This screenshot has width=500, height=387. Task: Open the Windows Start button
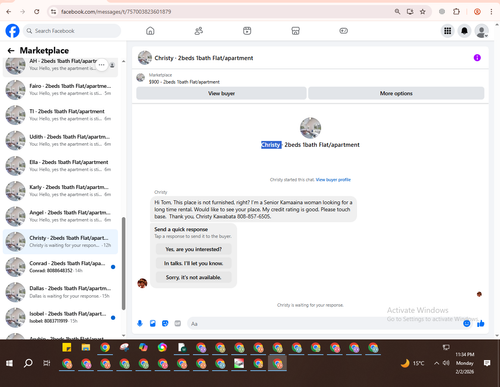pos(9,363)
